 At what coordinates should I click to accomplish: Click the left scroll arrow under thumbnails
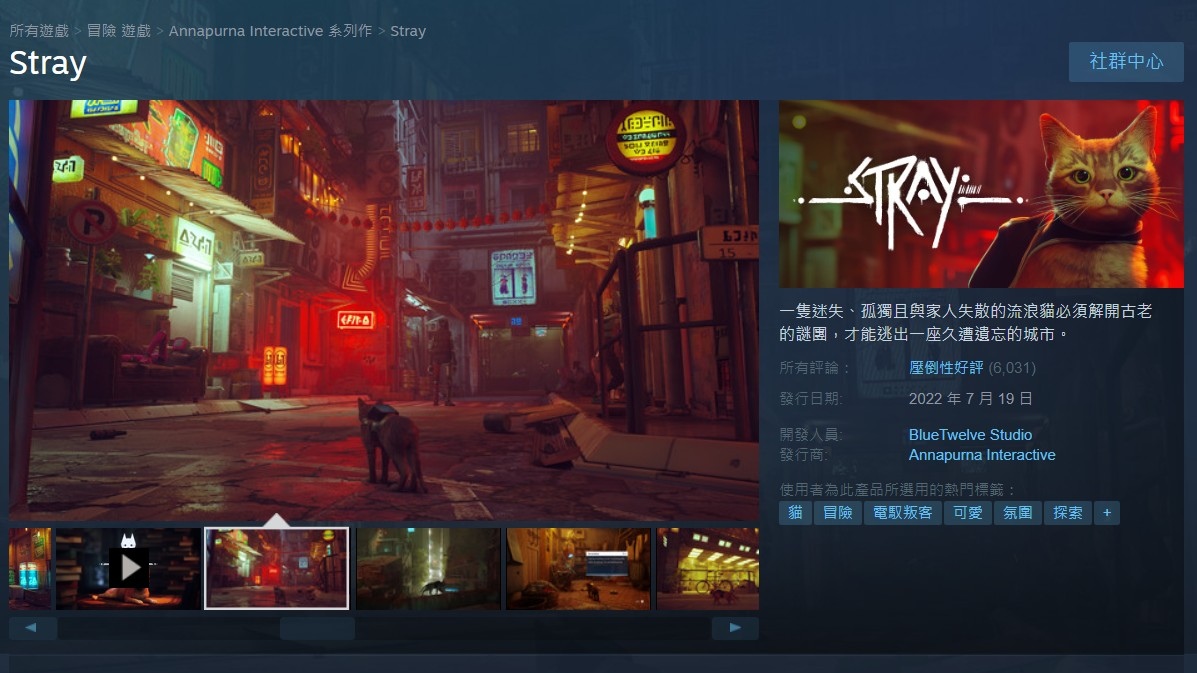(x=32, y=628)
